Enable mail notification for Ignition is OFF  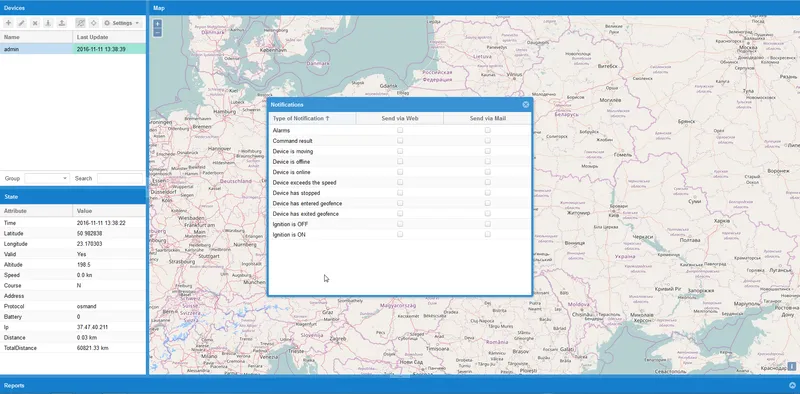click(488, 224)
